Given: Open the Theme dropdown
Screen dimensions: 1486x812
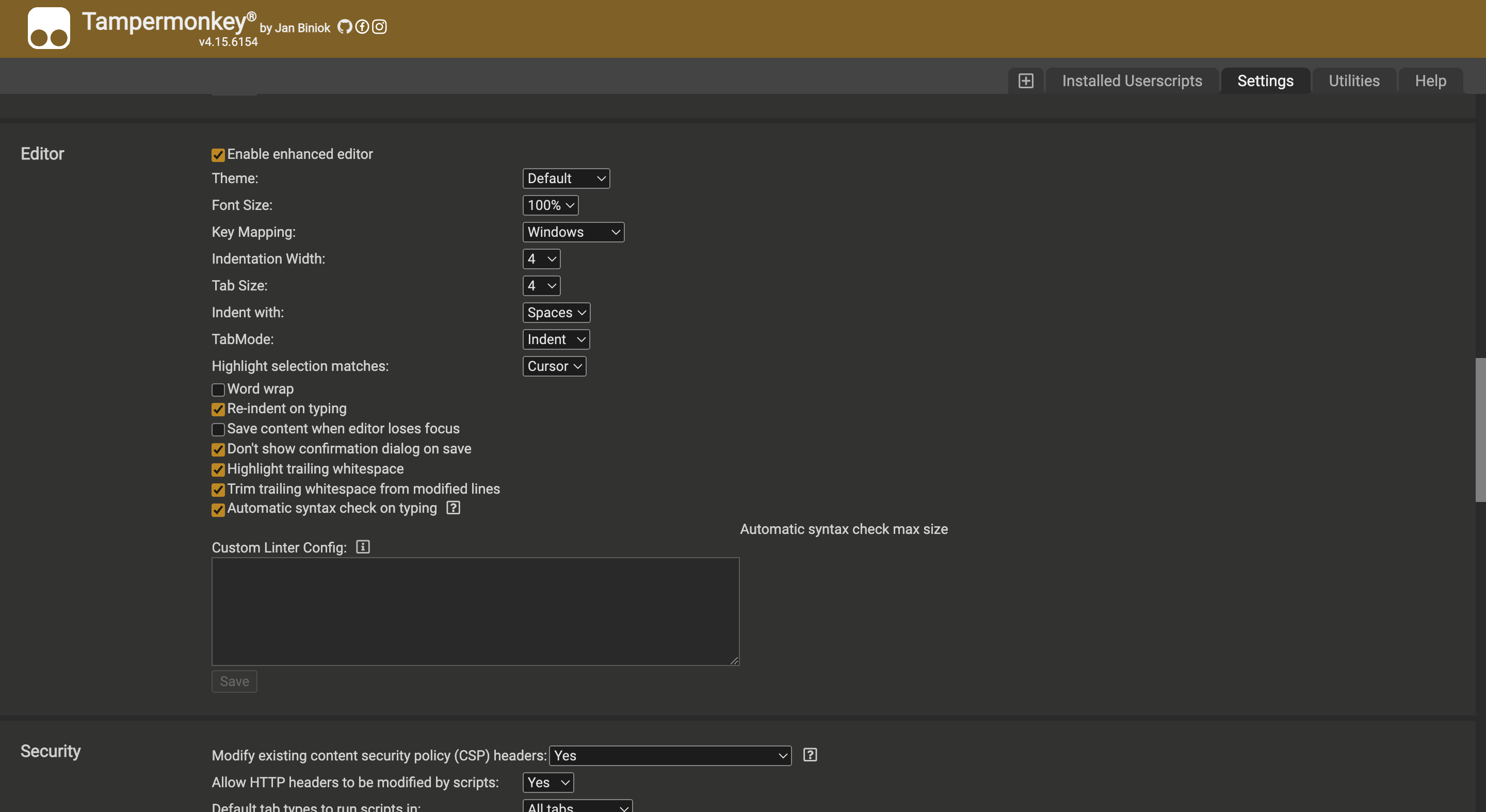Looking at the screenshot, I should (566, 178).
